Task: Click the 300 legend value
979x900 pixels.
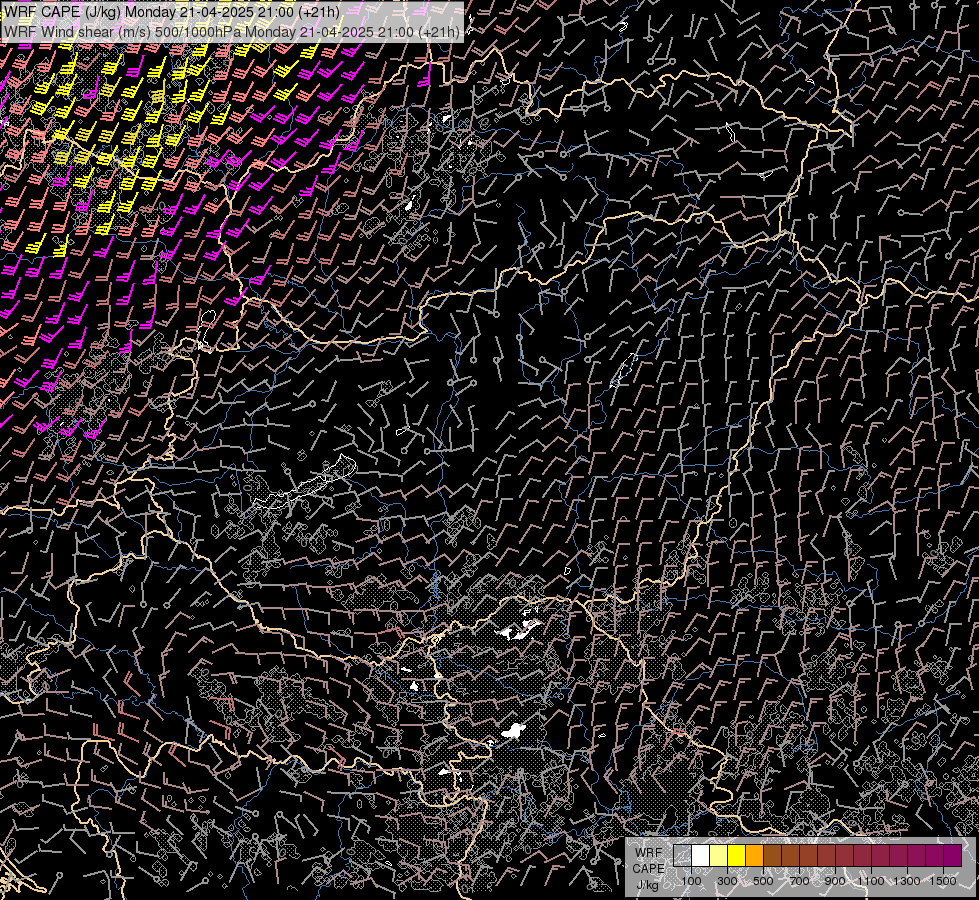Action: tap(727, 881)
